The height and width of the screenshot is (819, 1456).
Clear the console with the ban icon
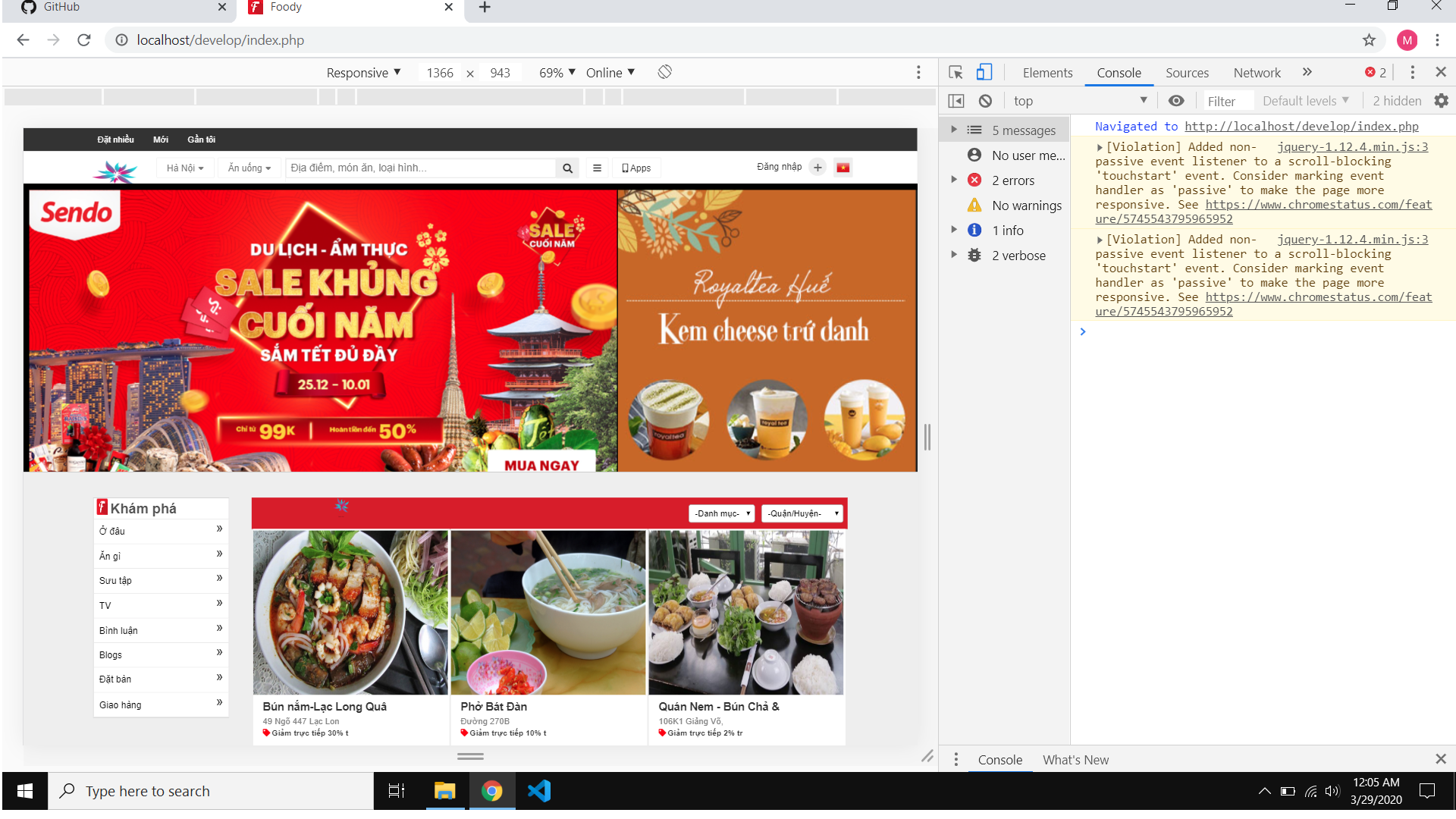click(x=985, y=101)
